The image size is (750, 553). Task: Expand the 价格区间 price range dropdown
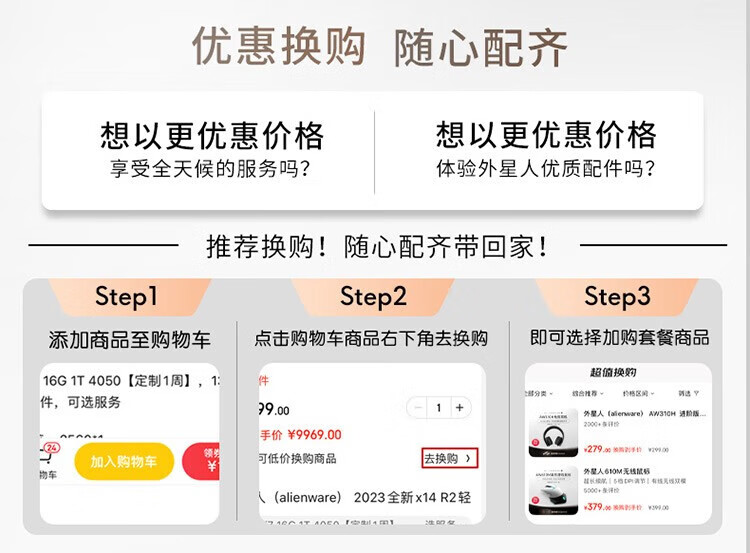(x=638, y=394)
